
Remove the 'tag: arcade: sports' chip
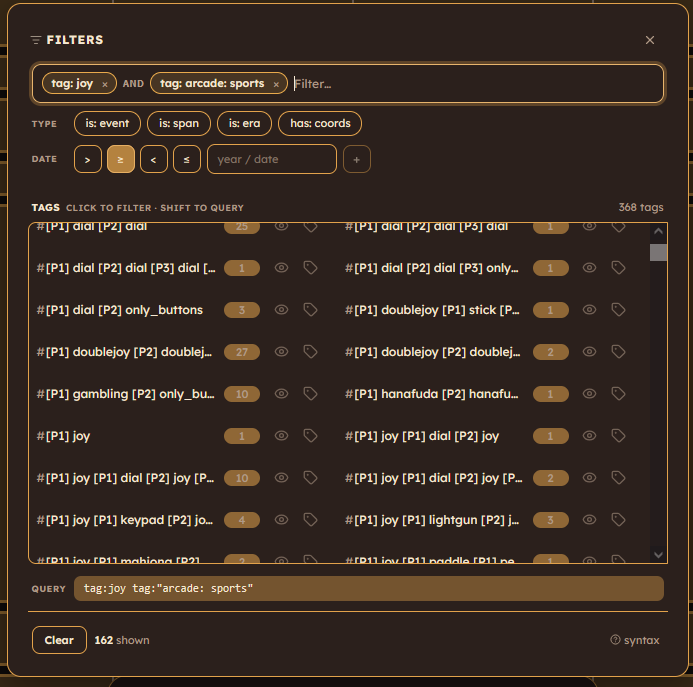click(276, 84)
